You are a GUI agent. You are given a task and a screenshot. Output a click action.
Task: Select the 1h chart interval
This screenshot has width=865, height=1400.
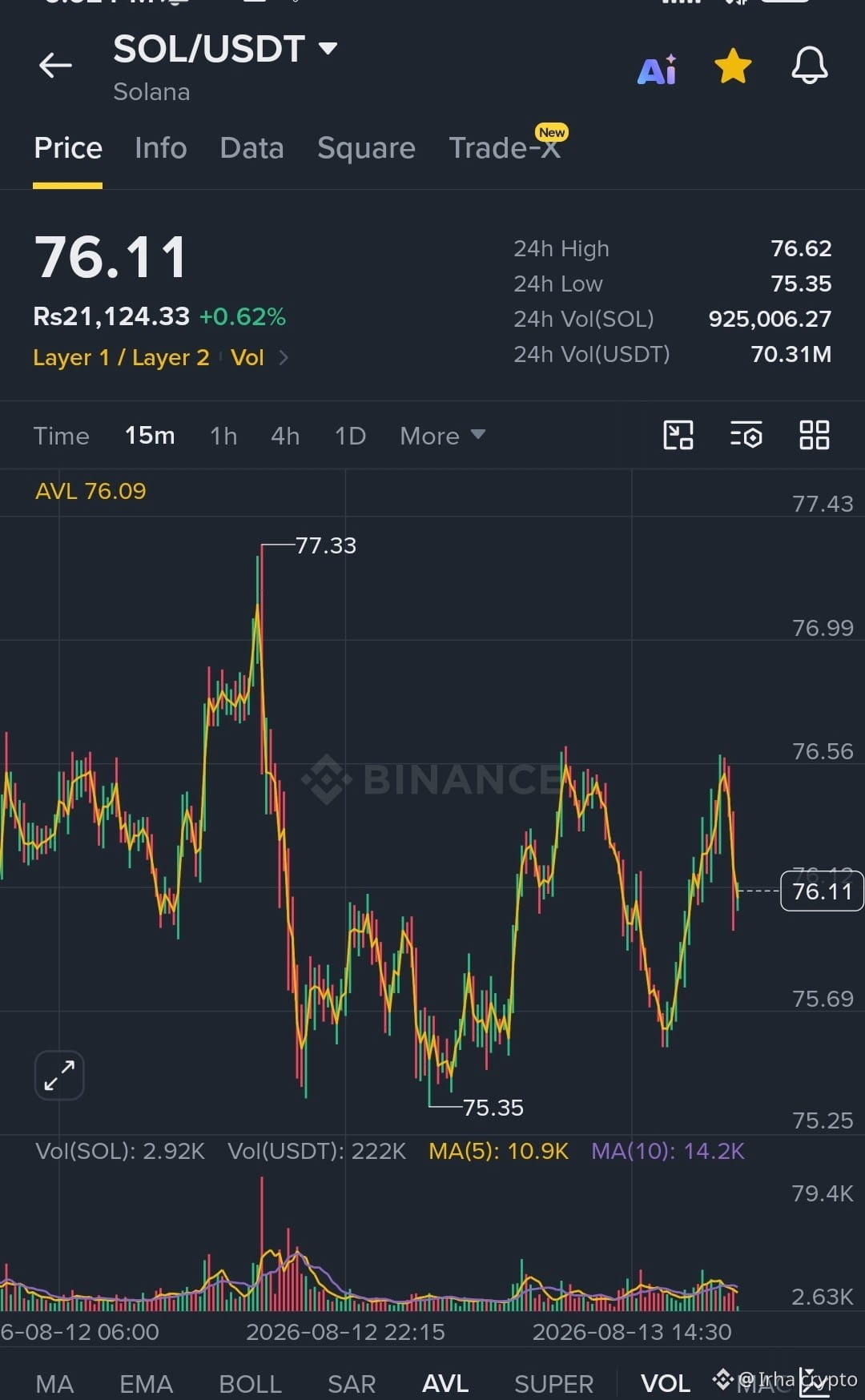pos(223,436)
